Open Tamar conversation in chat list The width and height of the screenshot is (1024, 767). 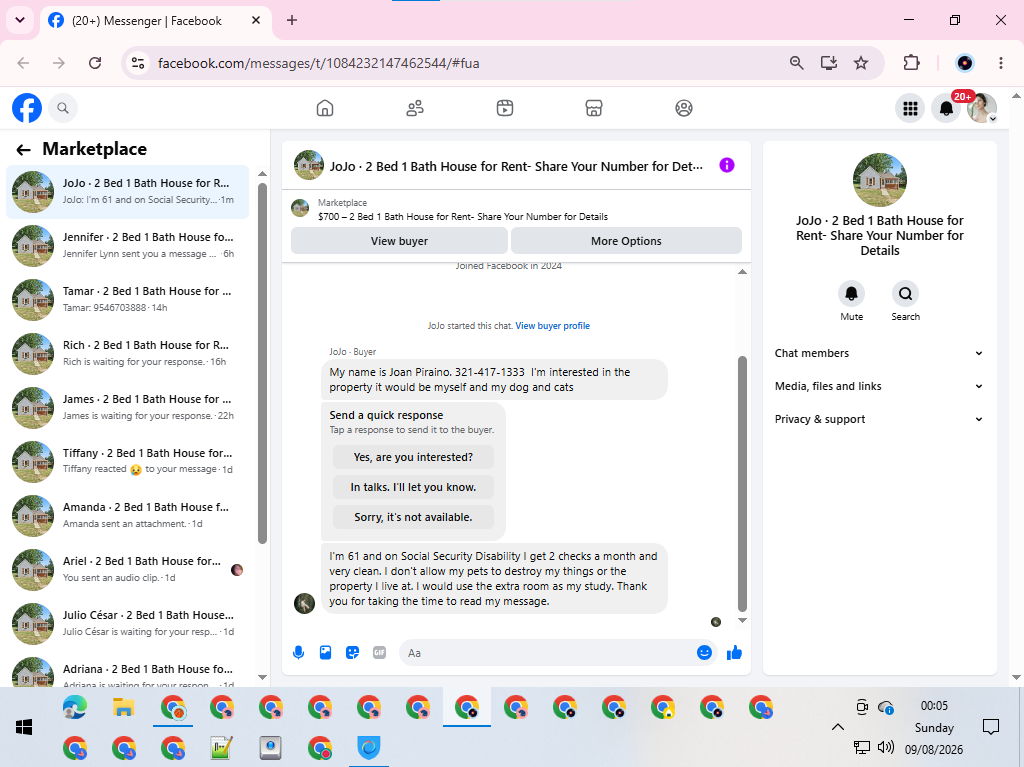click(x=127, y=300)
